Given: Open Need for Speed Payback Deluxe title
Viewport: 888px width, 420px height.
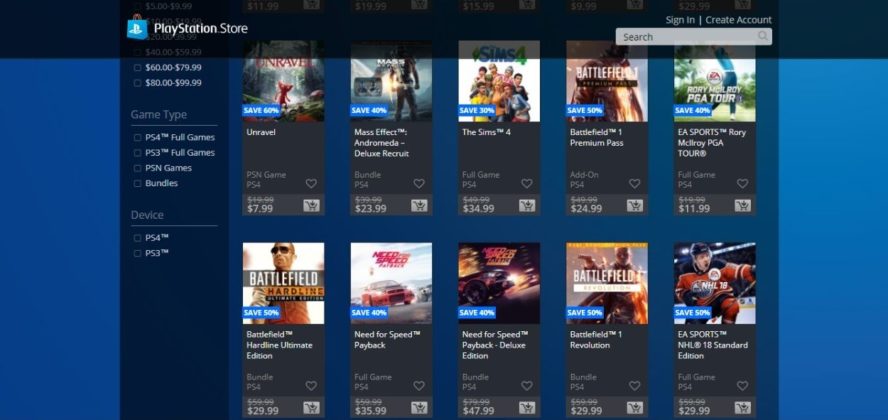Looking at the screenshot, I should tap(495, 345).
